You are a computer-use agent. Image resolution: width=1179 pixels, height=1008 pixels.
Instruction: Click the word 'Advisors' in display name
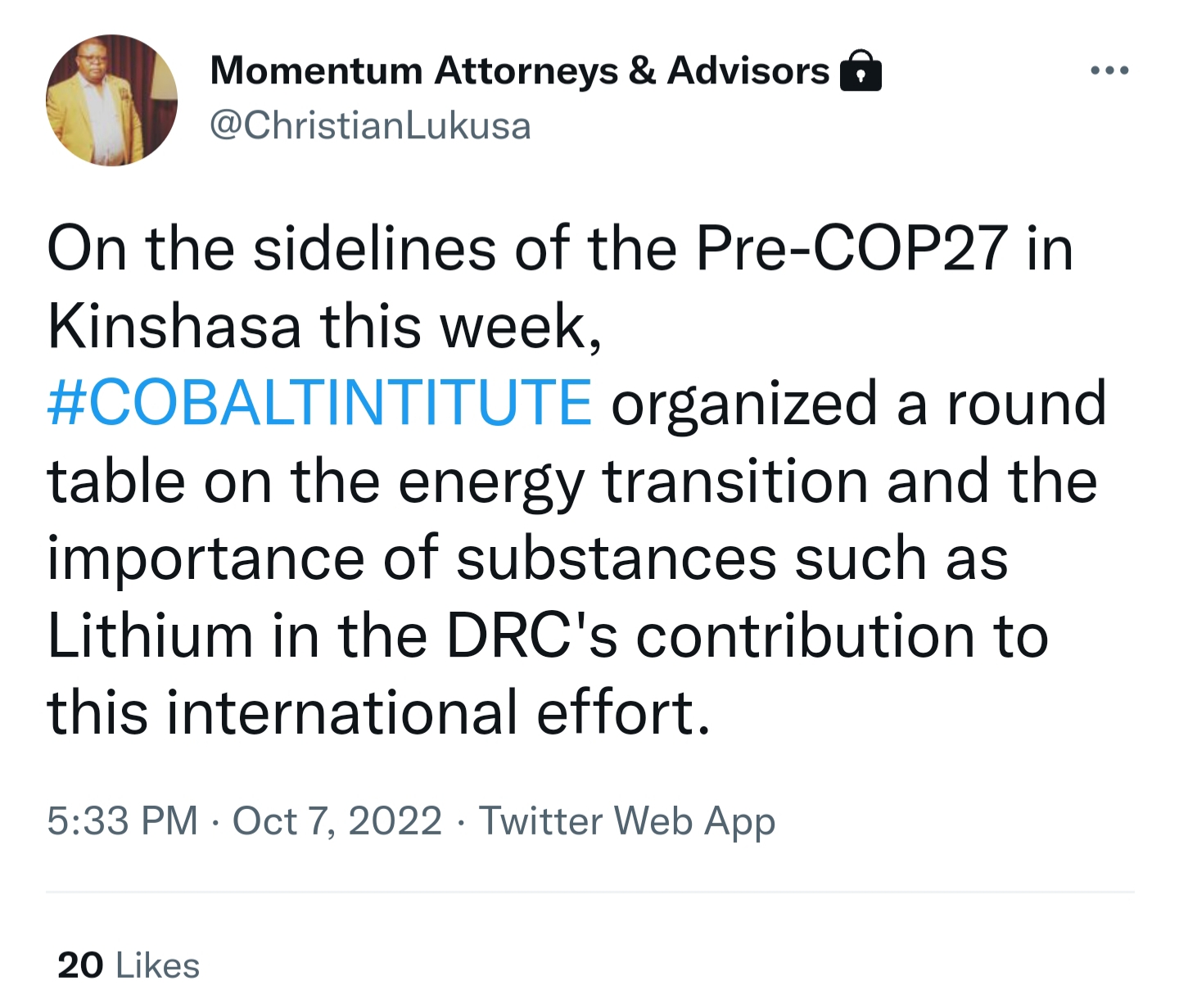pyautogui.click(x=748, y=70)
